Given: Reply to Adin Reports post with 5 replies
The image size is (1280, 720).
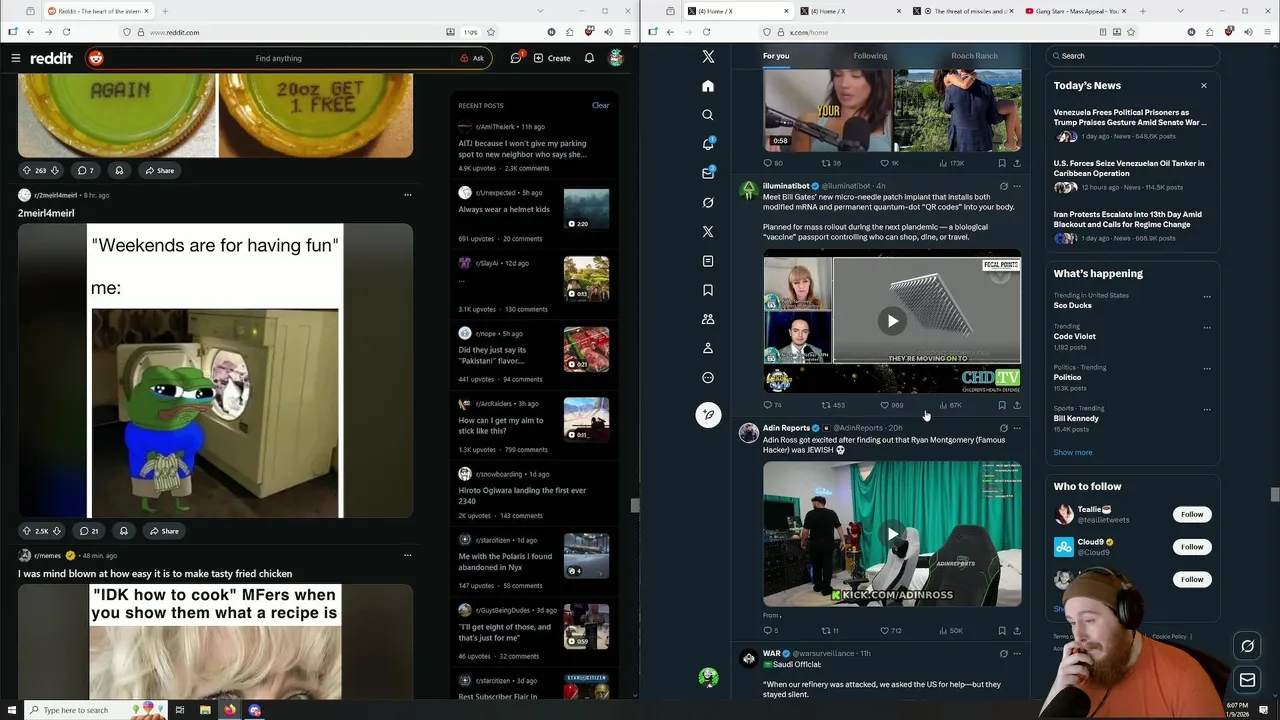Looking at the screenshot, I should [x=770, y=631].
